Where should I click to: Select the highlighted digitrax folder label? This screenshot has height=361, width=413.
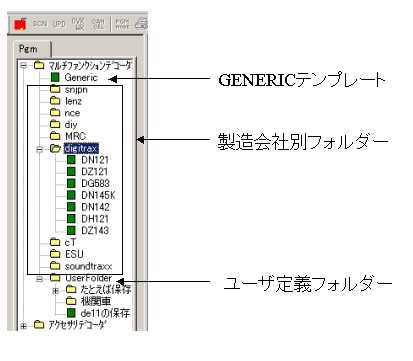[x=81, y=148]
